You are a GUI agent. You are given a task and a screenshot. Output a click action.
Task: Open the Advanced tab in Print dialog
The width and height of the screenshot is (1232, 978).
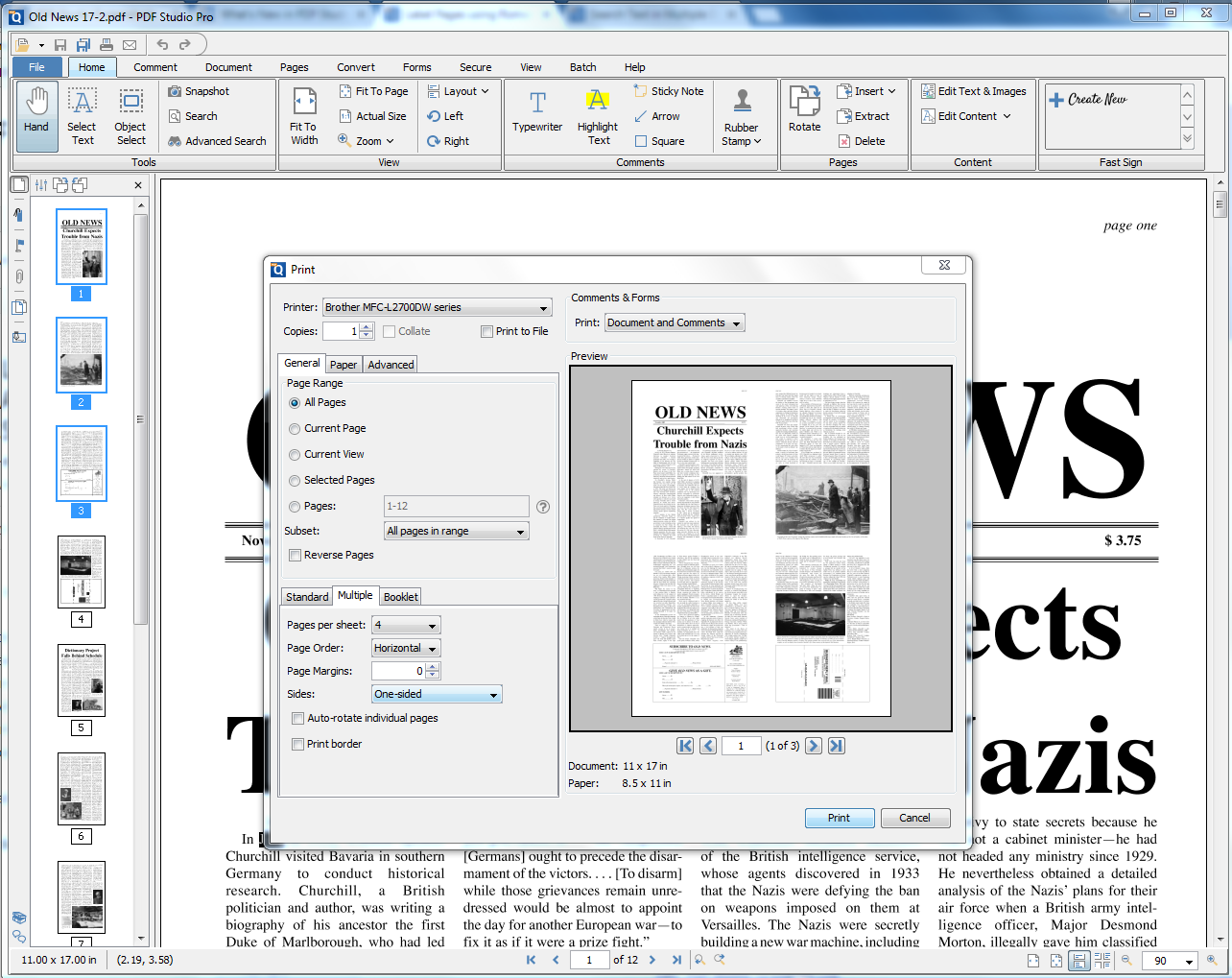391,365
